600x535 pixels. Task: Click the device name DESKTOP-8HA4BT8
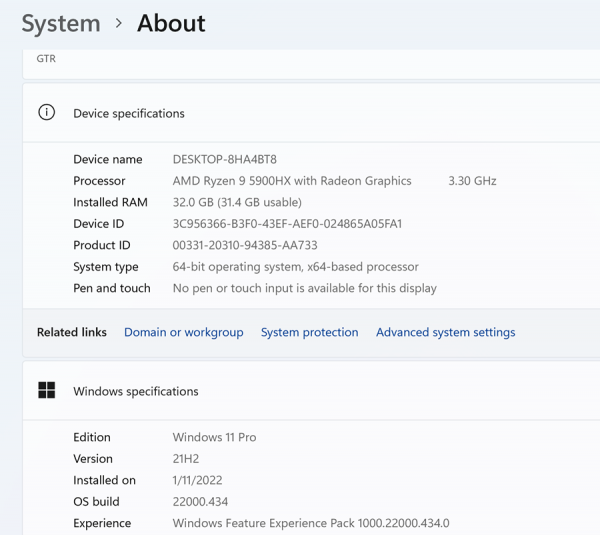click(x=224, y=160)
